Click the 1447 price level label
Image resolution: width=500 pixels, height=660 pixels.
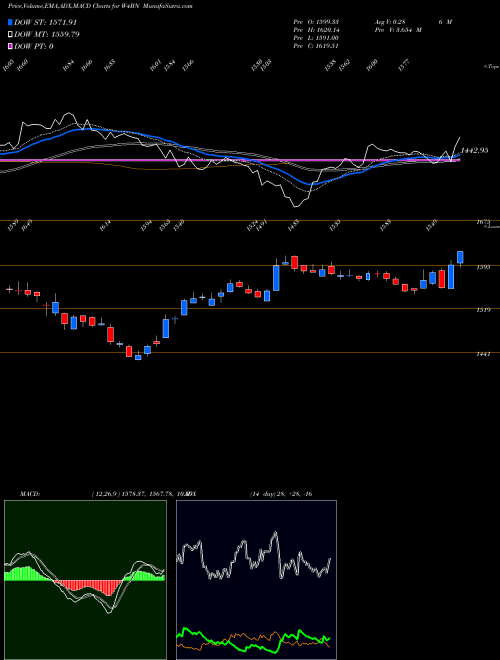(x=483, y=354)
